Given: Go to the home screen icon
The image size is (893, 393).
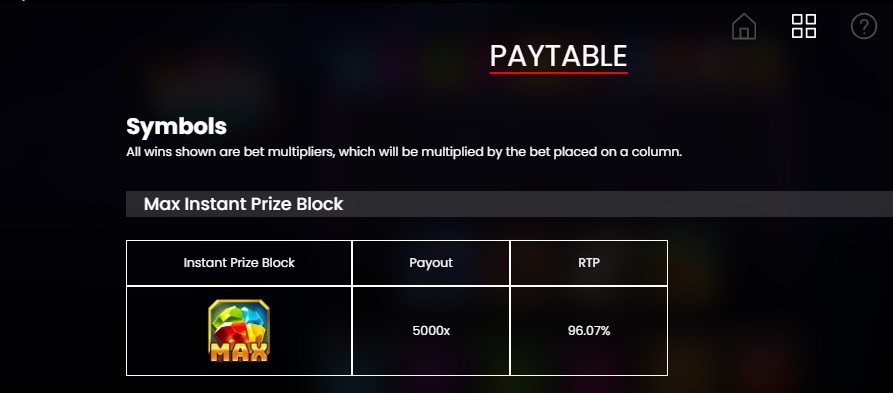Looking at the screenshot, I should [x=744, y=26].
